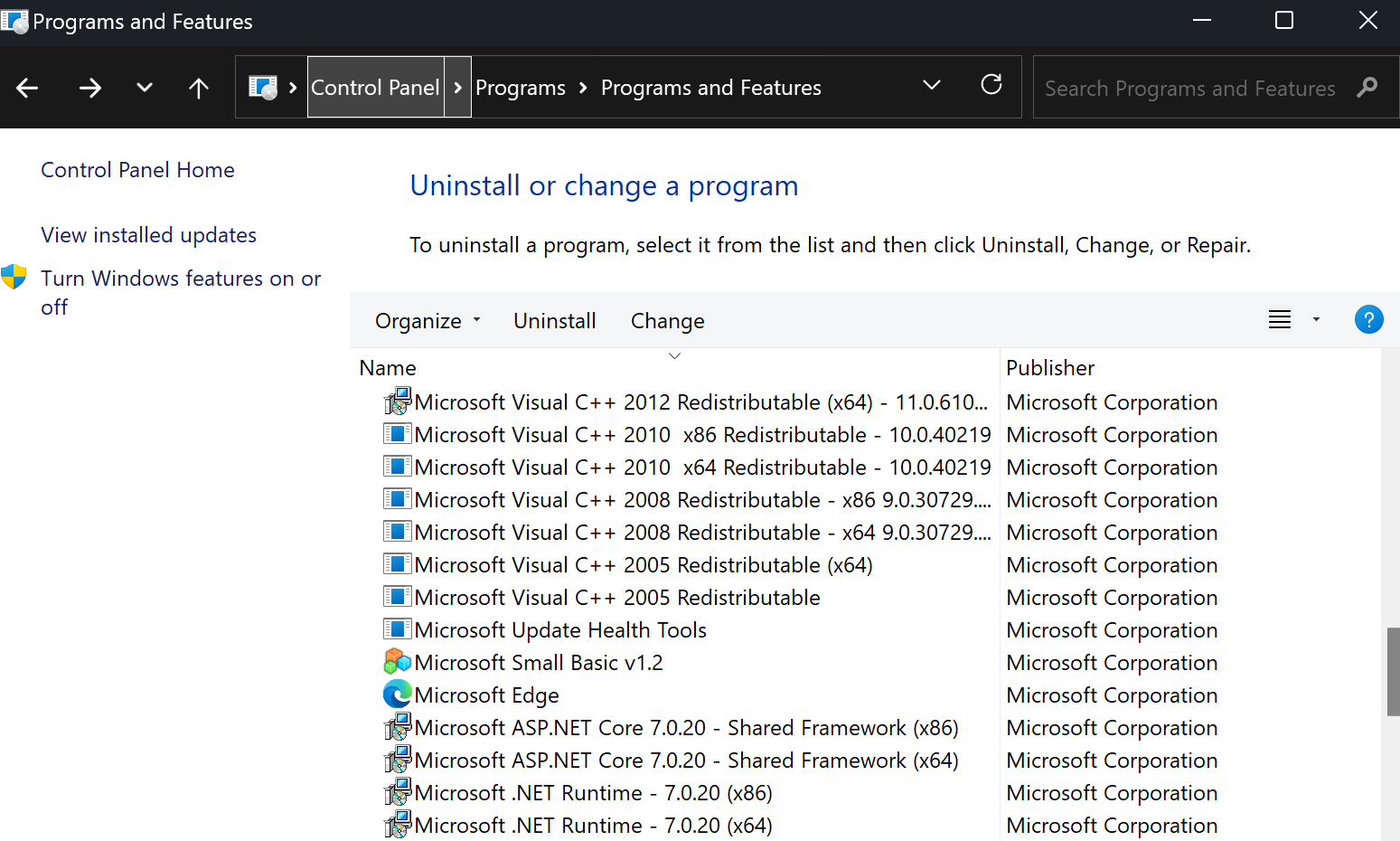Select Visual C++ 2008 Redistributable x86 9.0.30729 name
1400x841 pixels.
pyautogui.click(x=703, y=500)
